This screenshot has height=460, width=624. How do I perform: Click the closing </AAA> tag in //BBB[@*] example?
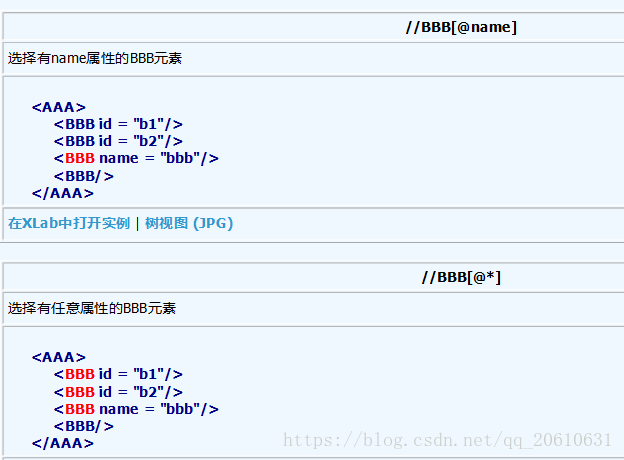point(63,443)
